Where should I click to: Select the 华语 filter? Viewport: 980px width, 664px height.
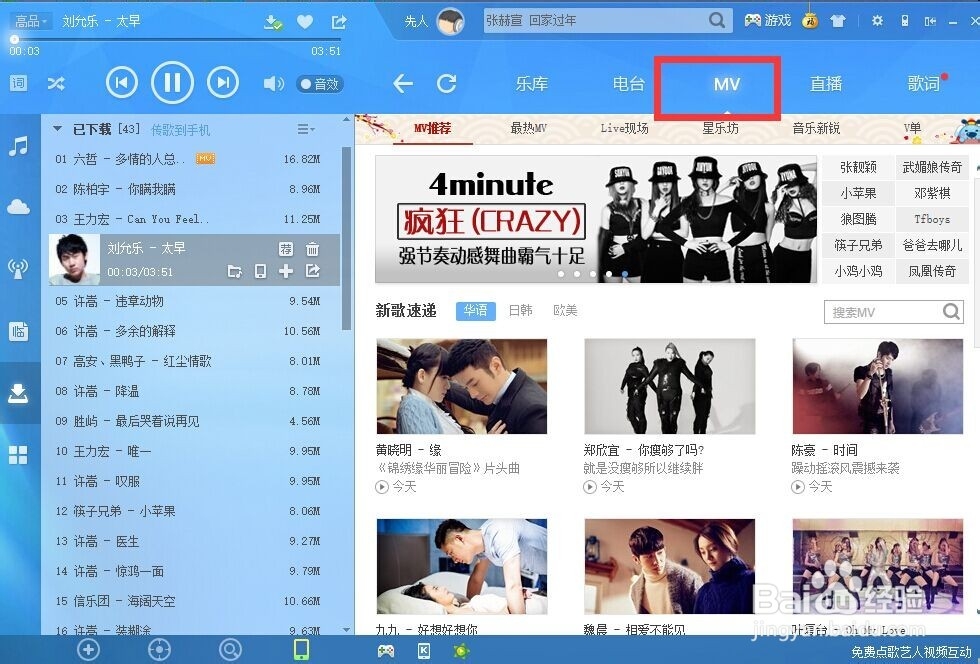tap(476, 311)
